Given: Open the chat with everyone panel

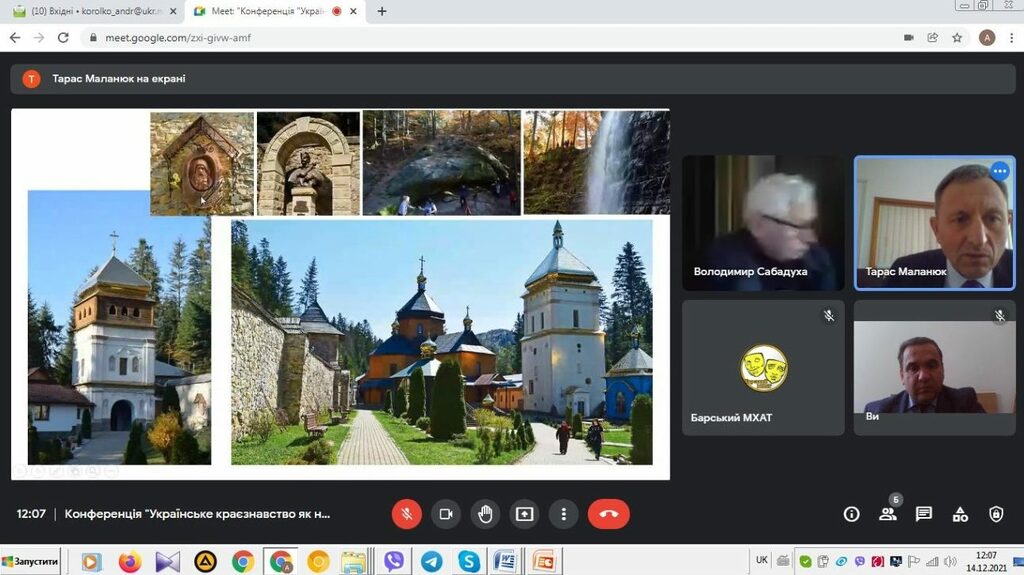Looking at the screenshot, I should point(924,514).
